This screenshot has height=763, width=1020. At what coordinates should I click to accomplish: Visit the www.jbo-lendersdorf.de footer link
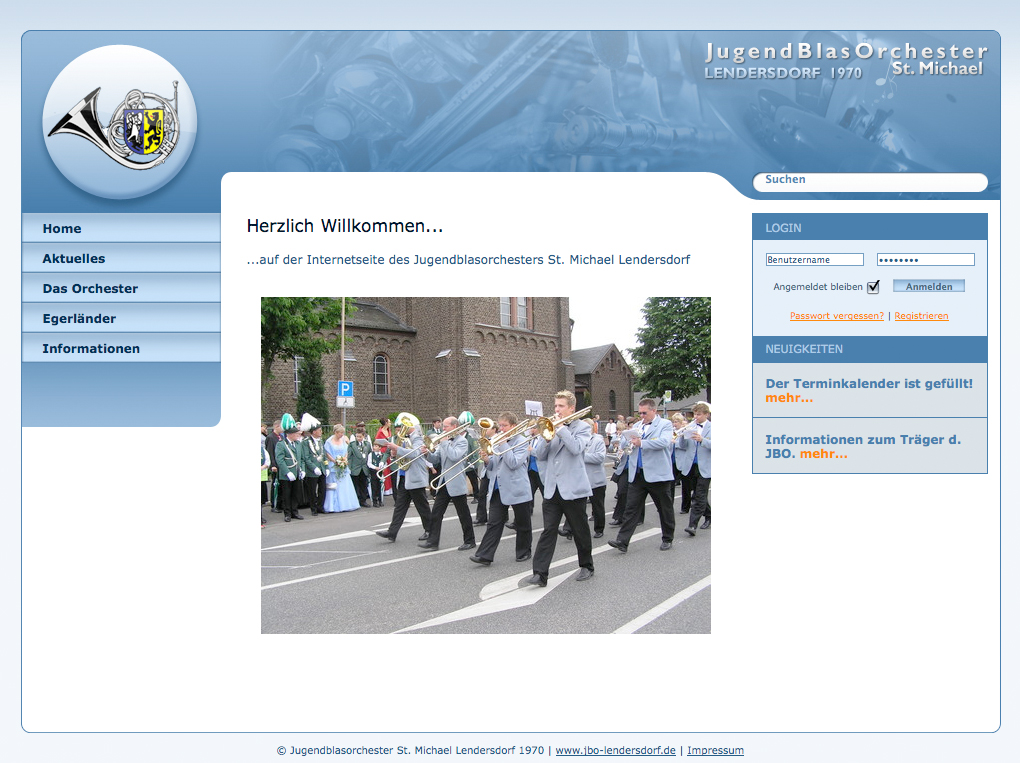pos(615,750)
